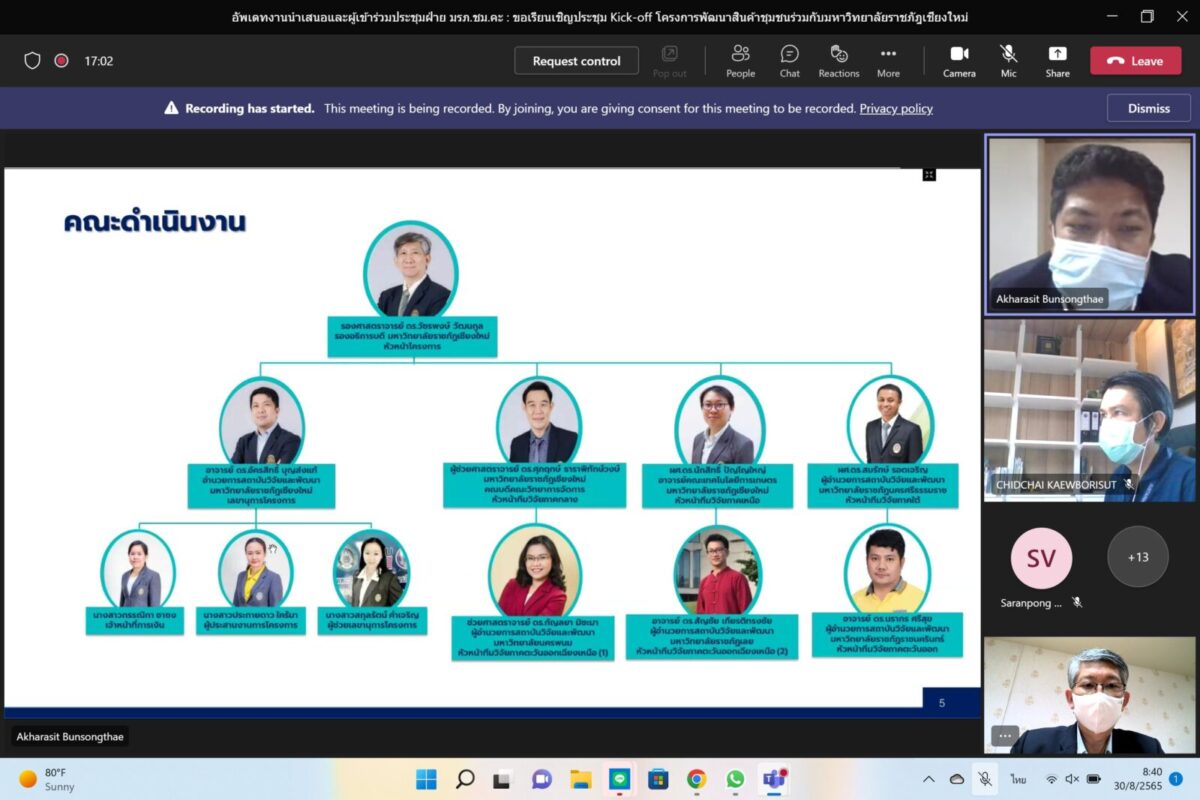
Task: Open the Reactions menu
Action: (838, 60)
